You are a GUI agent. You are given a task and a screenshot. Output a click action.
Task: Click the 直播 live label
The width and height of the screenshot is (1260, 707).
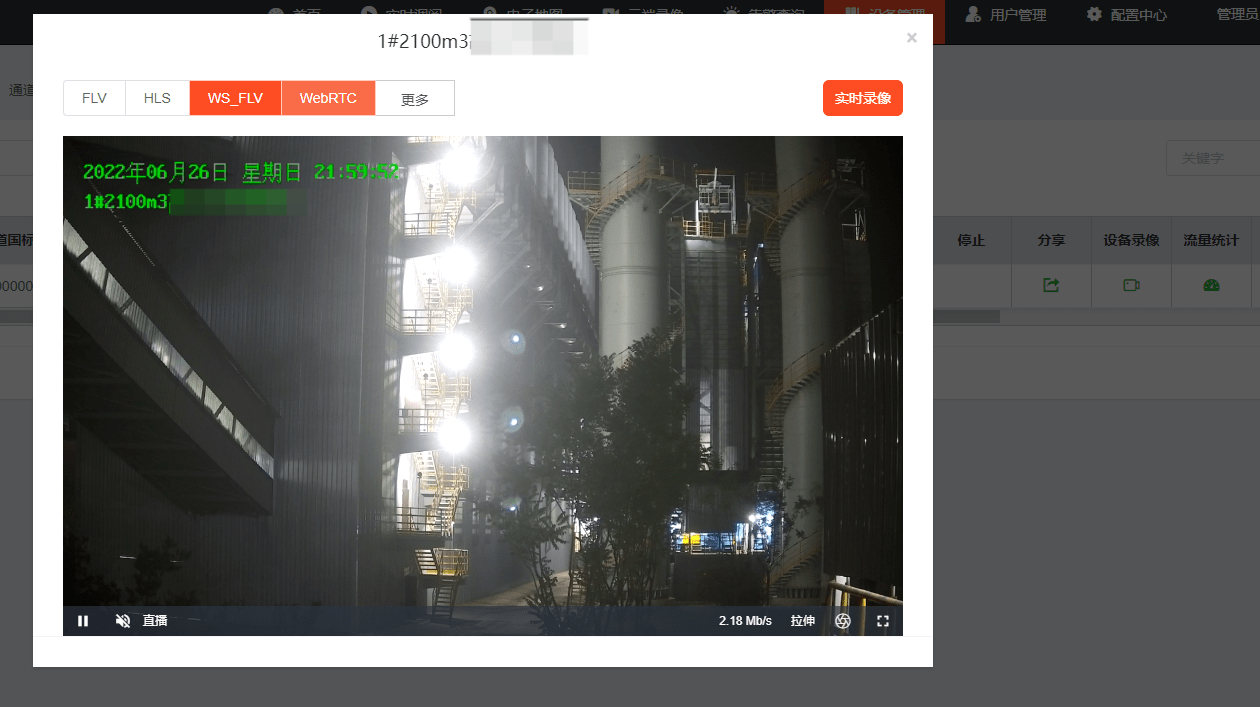pyautogui.click(x=155, y=621)
